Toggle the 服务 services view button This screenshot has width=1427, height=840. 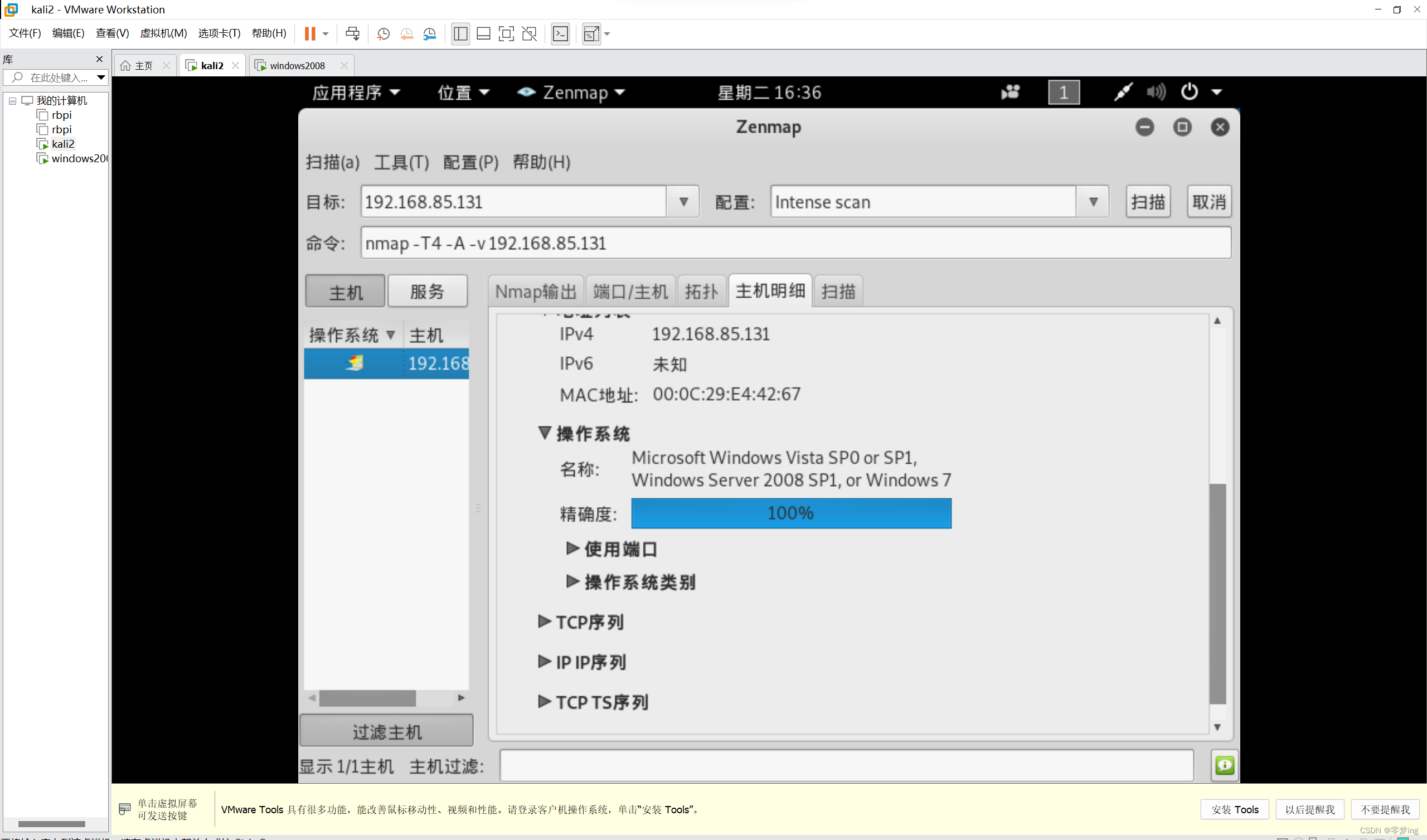click(x=427, y=292)
